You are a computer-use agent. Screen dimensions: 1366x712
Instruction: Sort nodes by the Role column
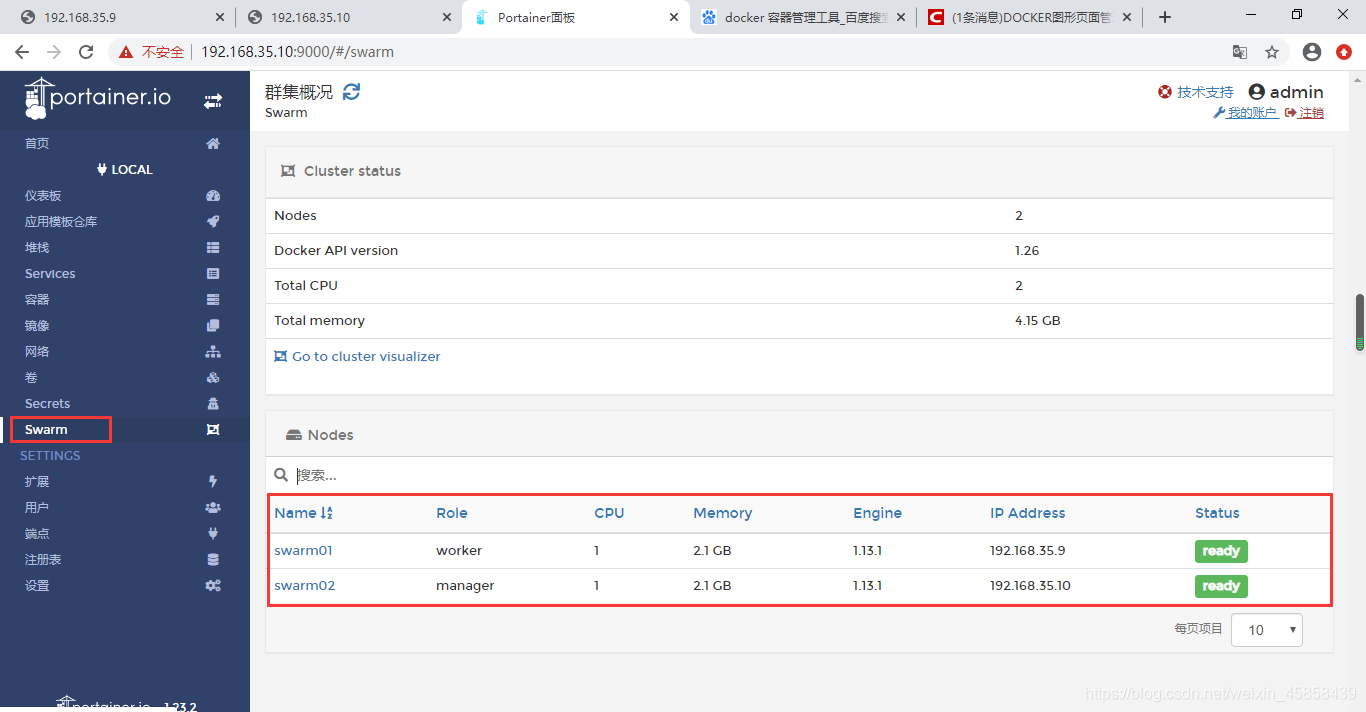[452, 513]
